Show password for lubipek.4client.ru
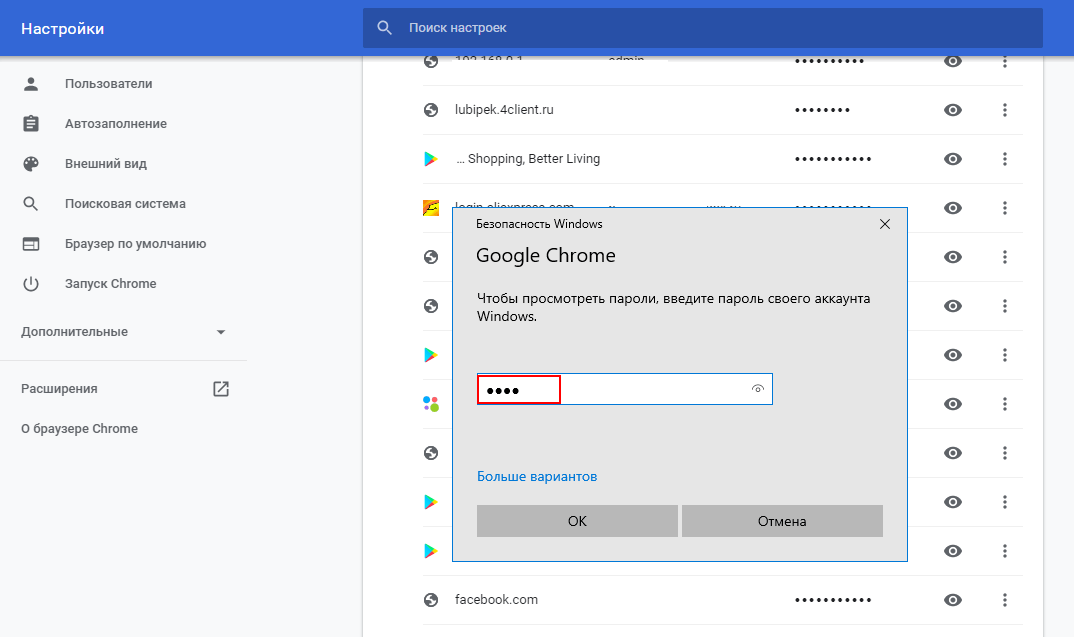Image resolution: width=1074 pixels, height=637 pixels. 953,110
